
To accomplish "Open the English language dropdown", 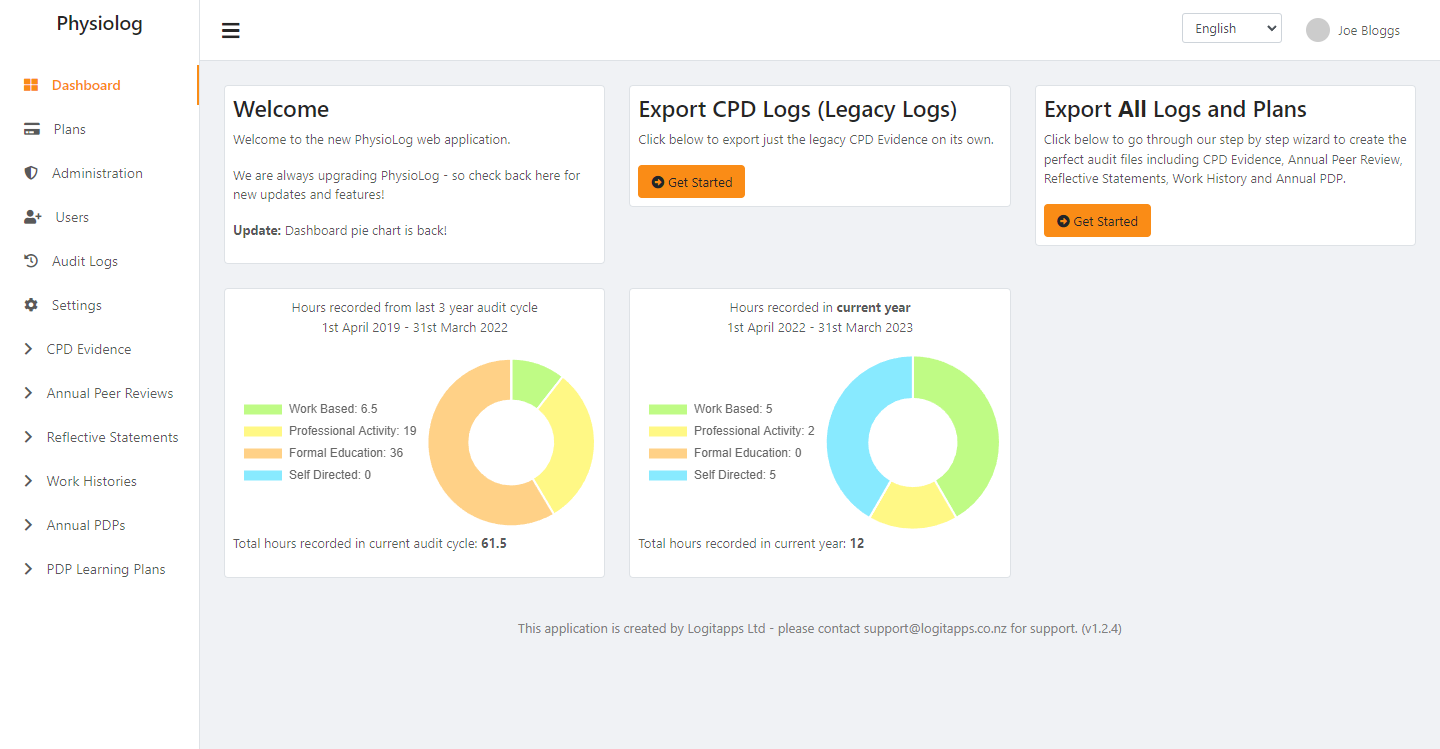I will pos(1231,29).
